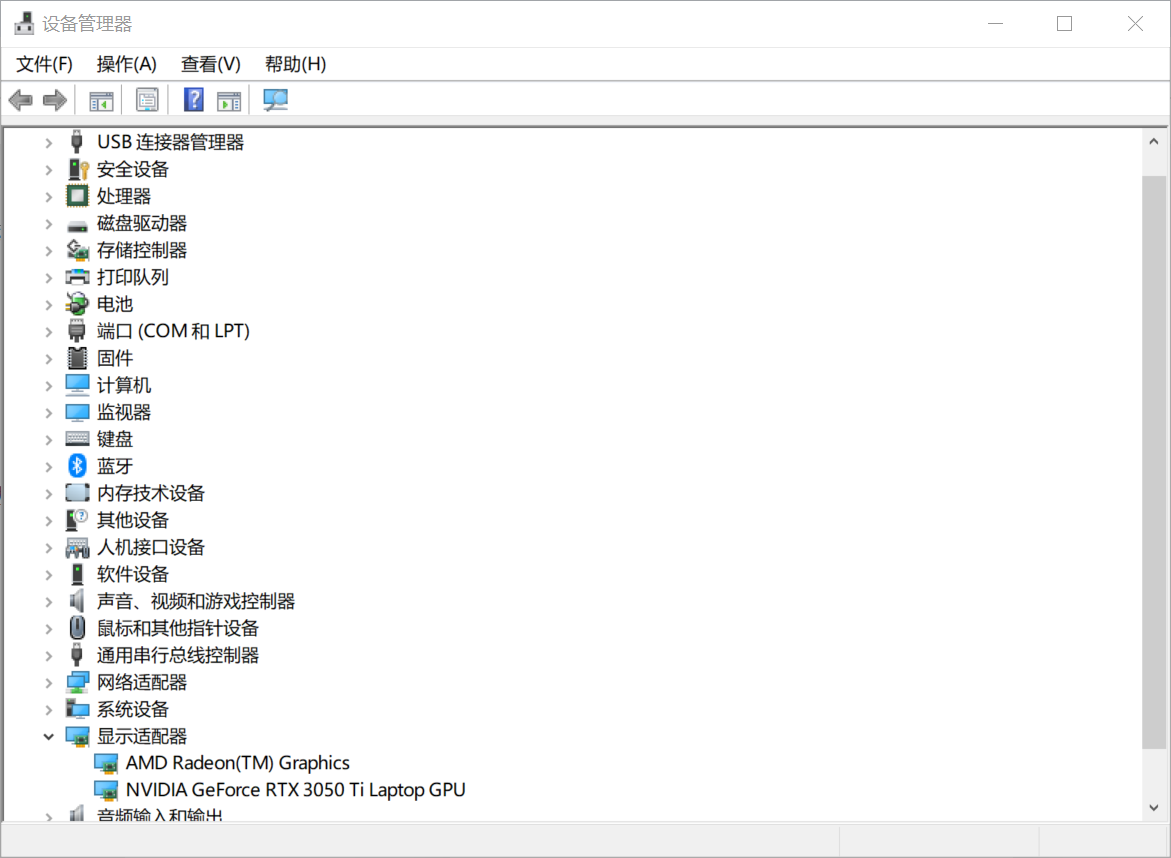Select the NVIDIA GeForce RTX 3050 Ti icon

(x=106, y=790)
